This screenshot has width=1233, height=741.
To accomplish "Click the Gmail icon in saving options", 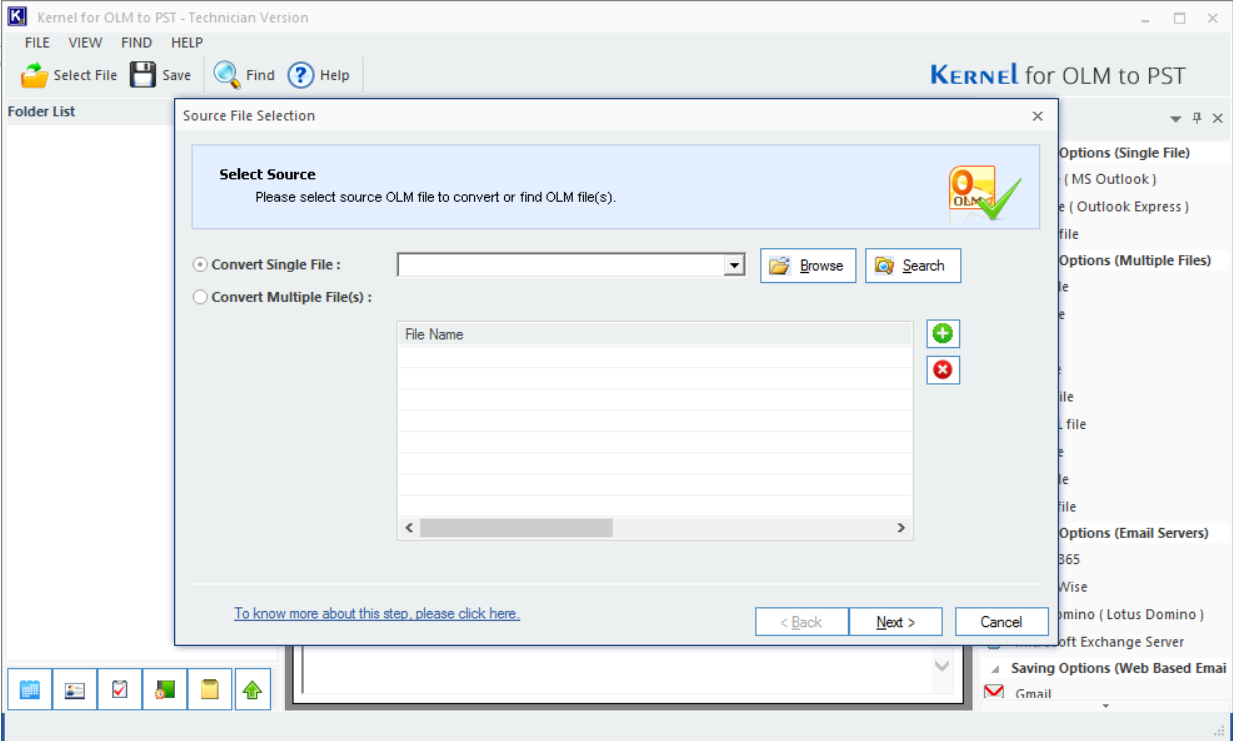I will [994, 693].
